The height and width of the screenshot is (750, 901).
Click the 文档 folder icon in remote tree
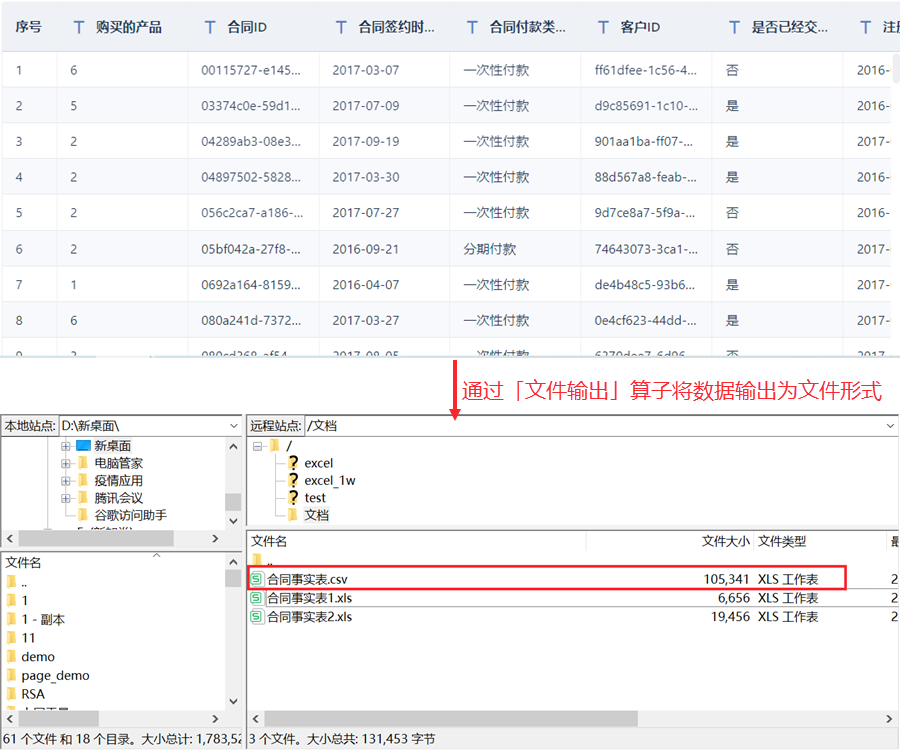pyautogui.click(x=293, y=514)
